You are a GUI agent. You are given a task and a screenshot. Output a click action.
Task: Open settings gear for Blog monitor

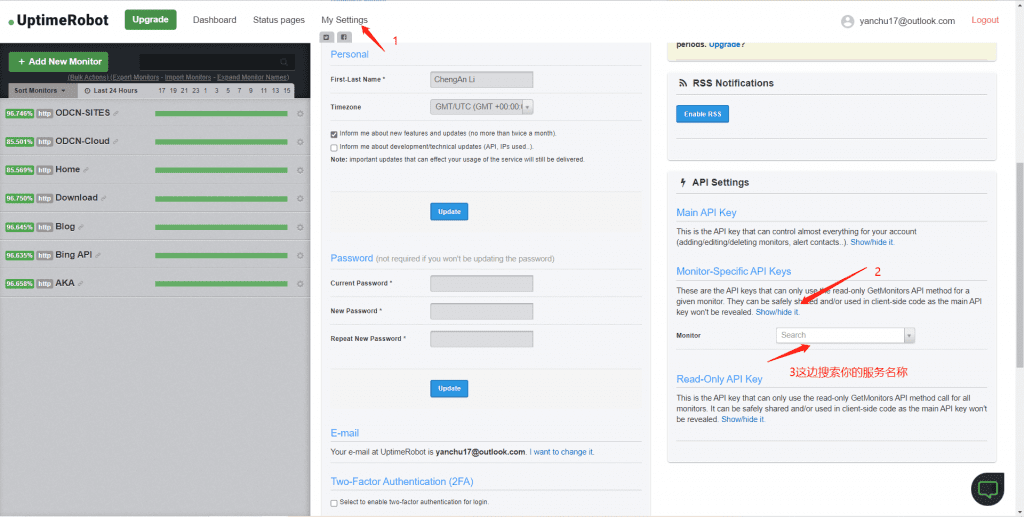tap(300, 227)
